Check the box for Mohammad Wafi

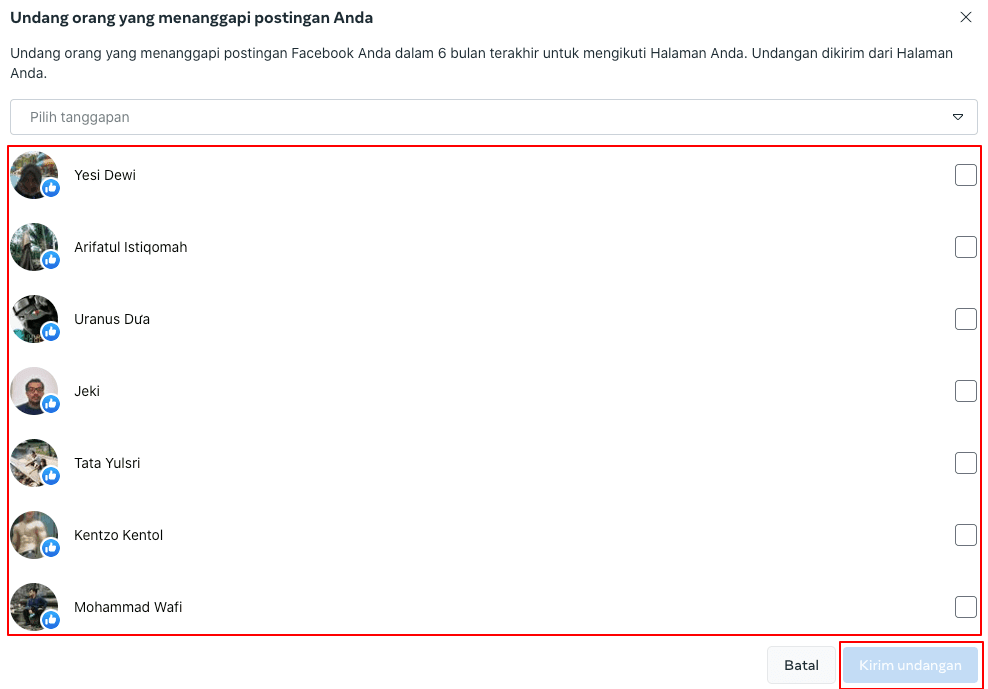pyautogui.click(x=965, y=607)
